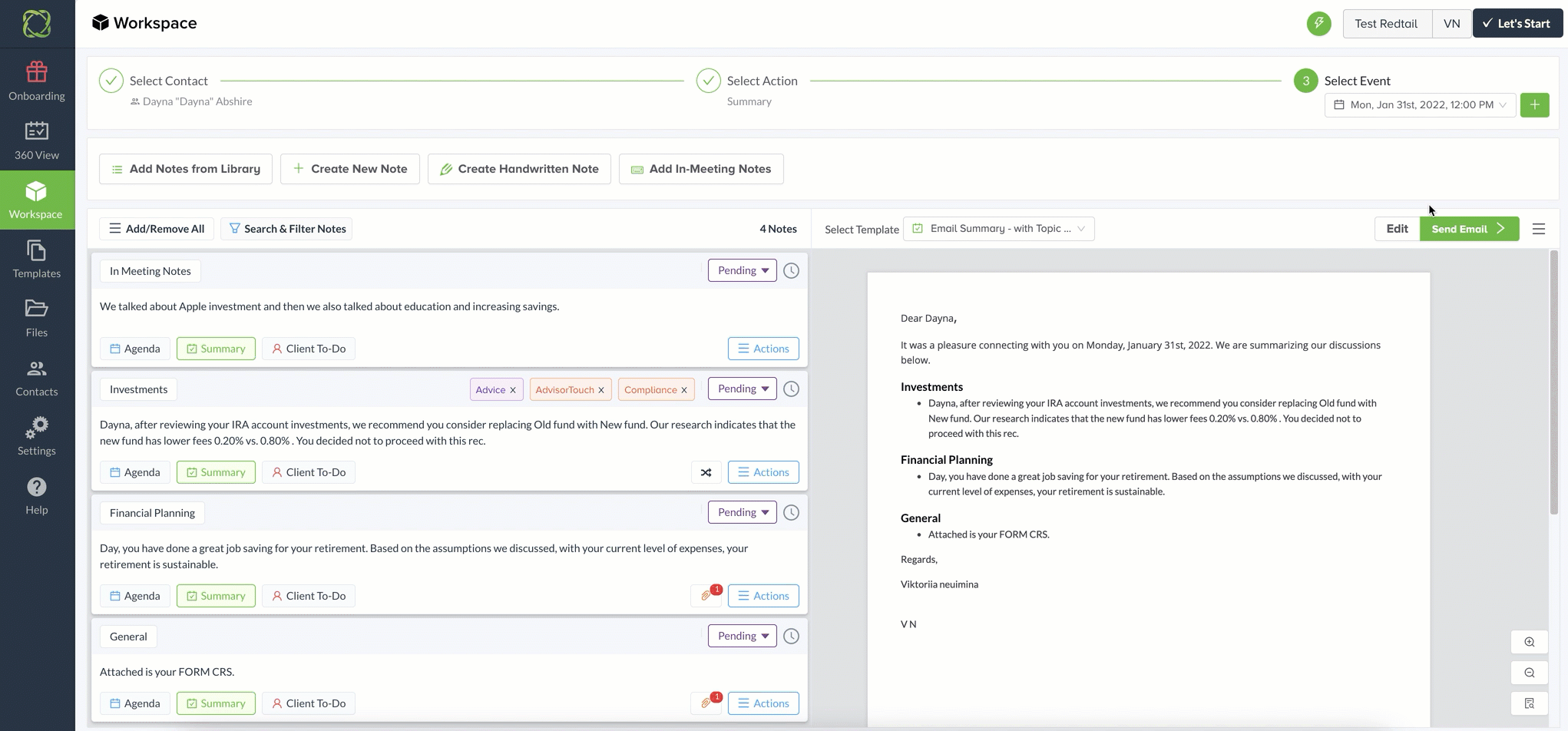
Task: Go to Contacts in the sidebar
Action: pyautogui.click(x=37, y=378)
